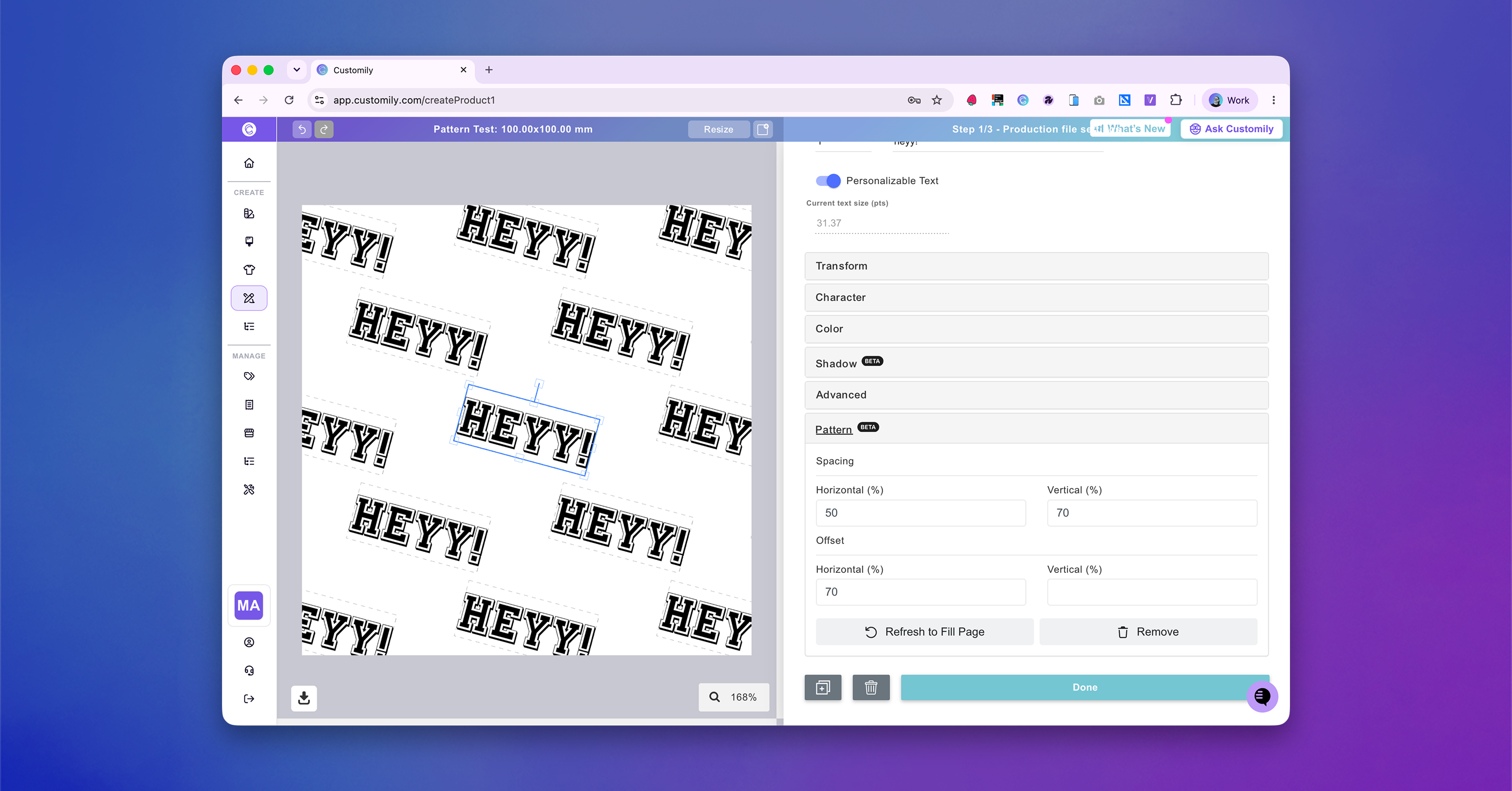Open a new browser tab
Image resolution: width=1512 pixels, height=791 pixels.
coord(489,70)
